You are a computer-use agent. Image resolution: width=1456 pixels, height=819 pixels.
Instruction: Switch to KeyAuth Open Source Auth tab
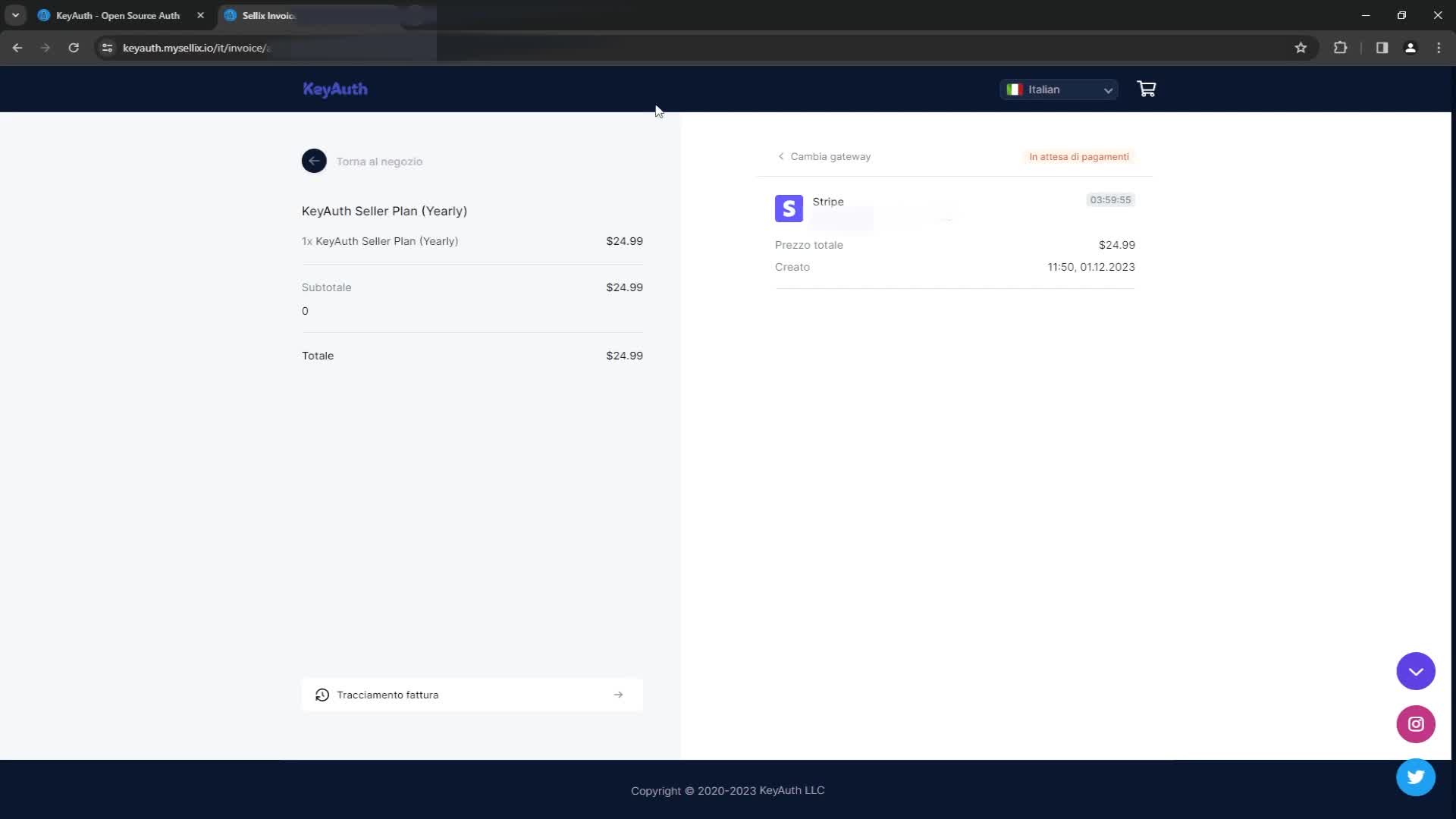pyautogui.click(x=118, y=15)
